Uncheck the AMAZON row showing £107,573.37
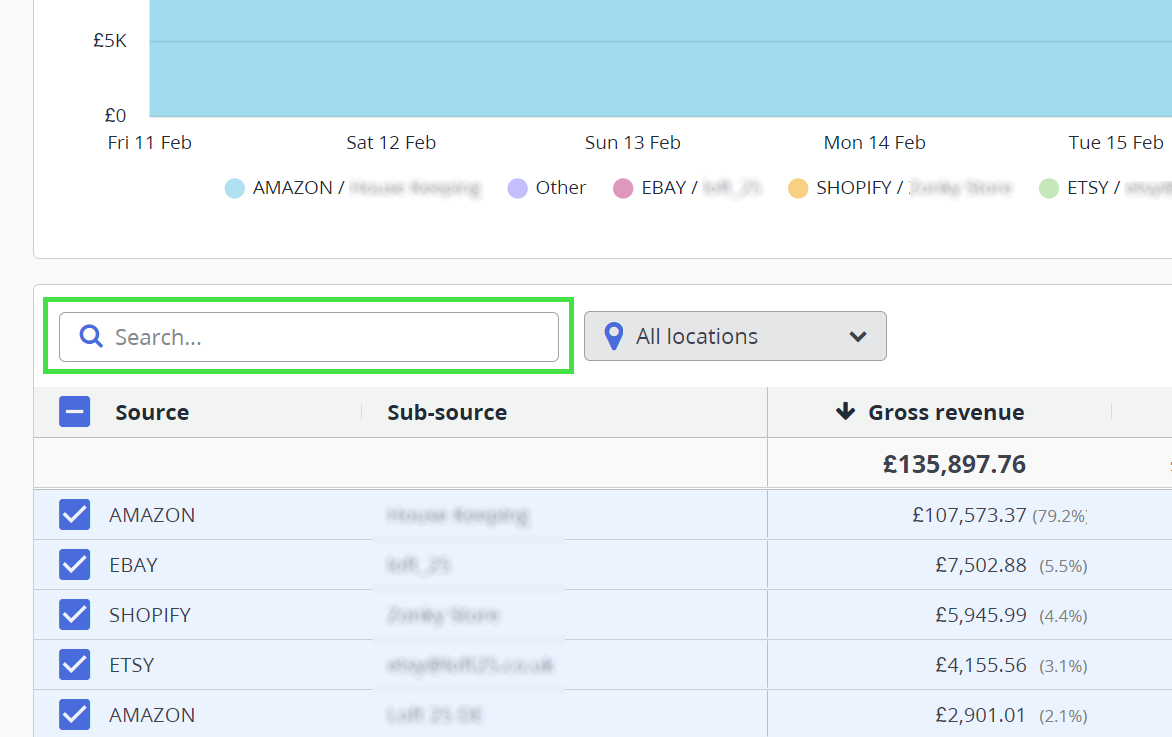The width and height of the screenshot is (1172, 737). [x=75, y=515]
